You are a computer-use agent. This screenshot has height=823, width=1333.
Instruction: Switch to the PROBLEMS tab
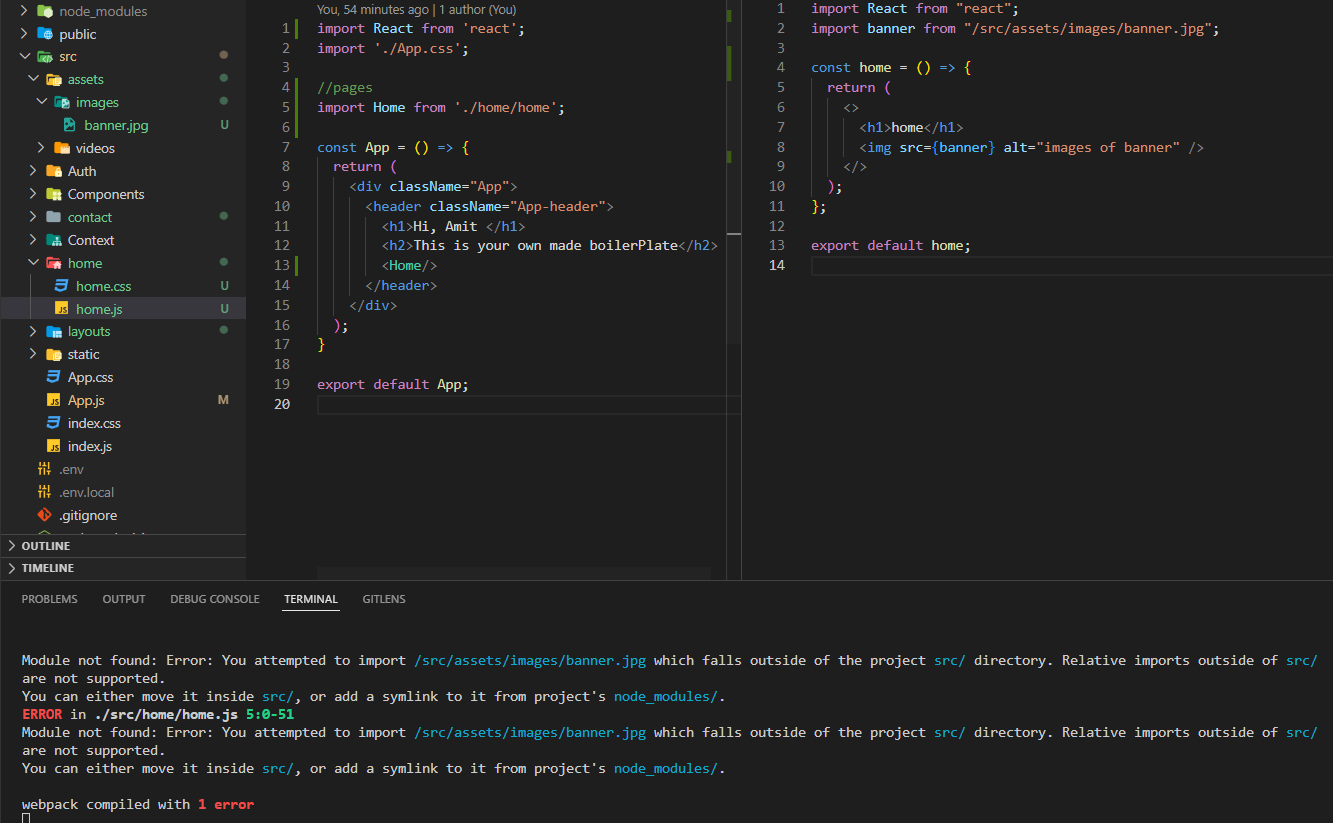tap(49, 599)
